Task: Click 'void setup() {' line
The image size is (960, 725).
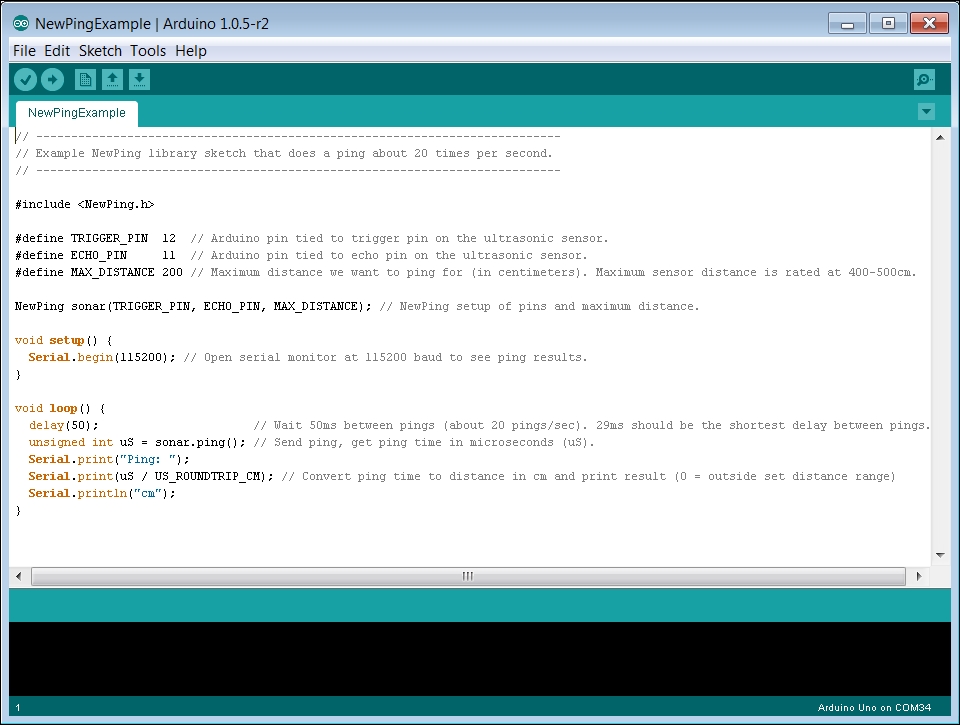Action: click(x=64, y=340)
